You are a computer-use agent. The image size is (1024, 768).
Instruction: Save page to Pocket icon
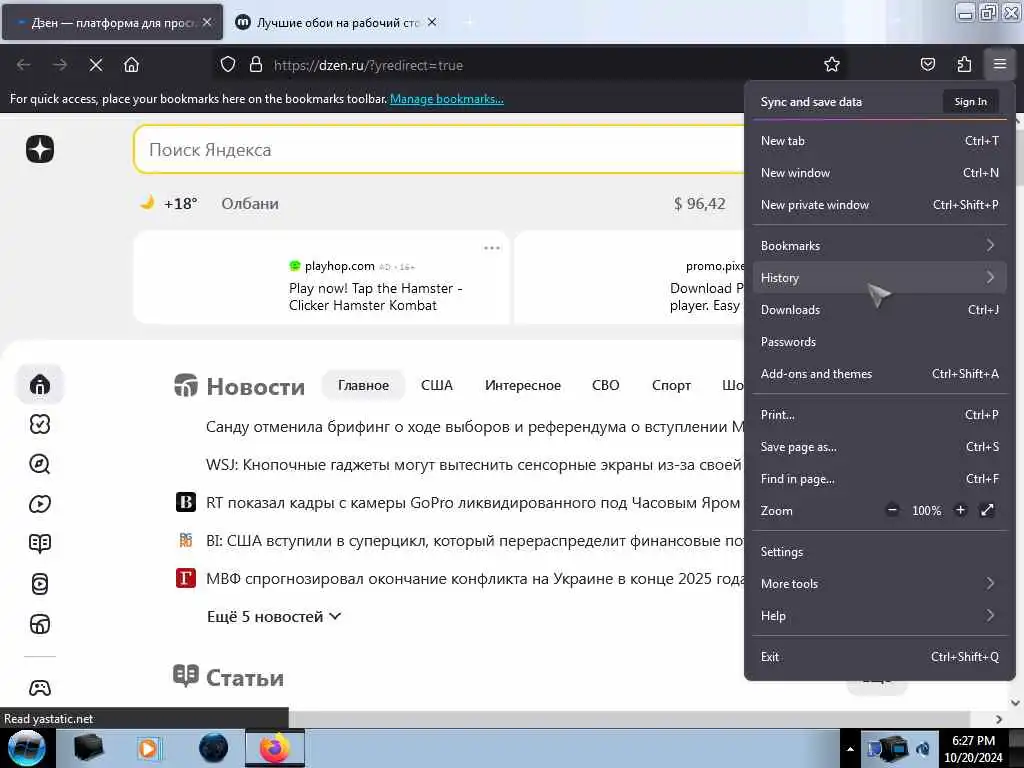point(927,65)
